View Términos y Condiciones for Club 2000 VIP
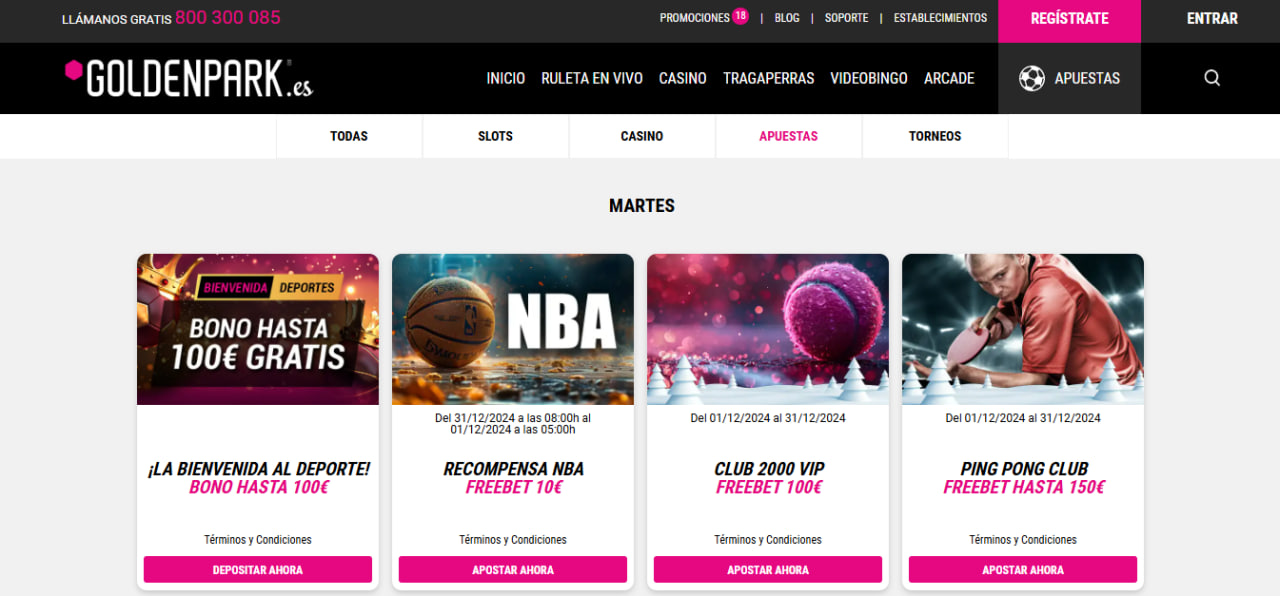The height and width of the screenshot is (596, 1280). pyautogui.click(x=768, y=539)
